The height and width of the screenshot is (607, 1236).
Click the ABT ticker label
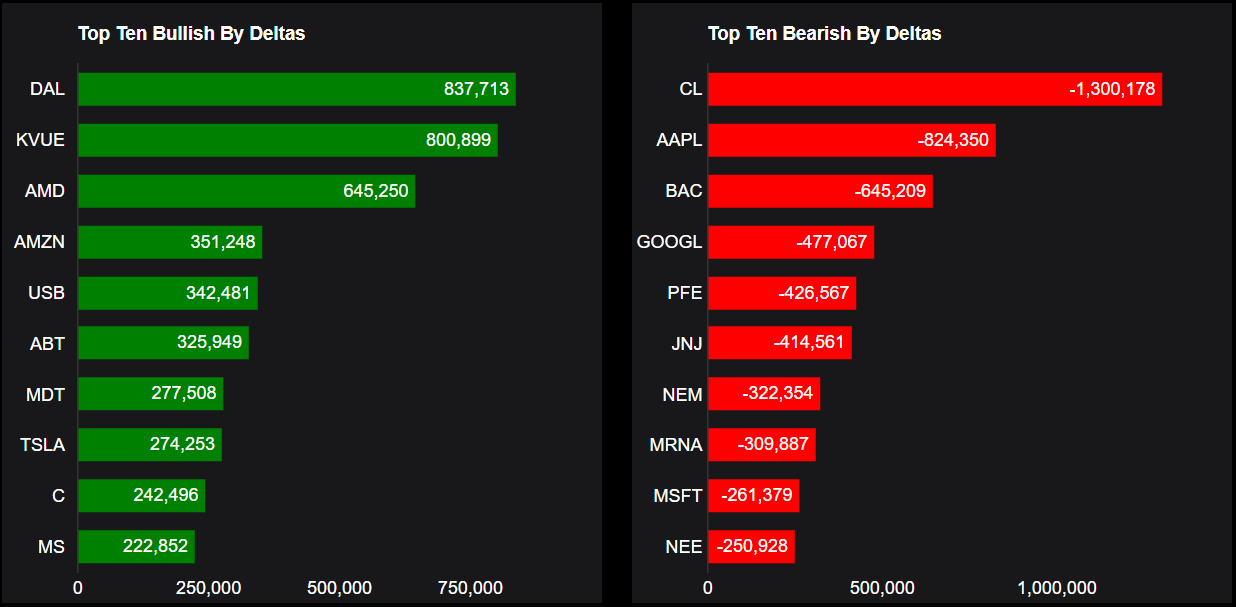(x=47, y=344)
